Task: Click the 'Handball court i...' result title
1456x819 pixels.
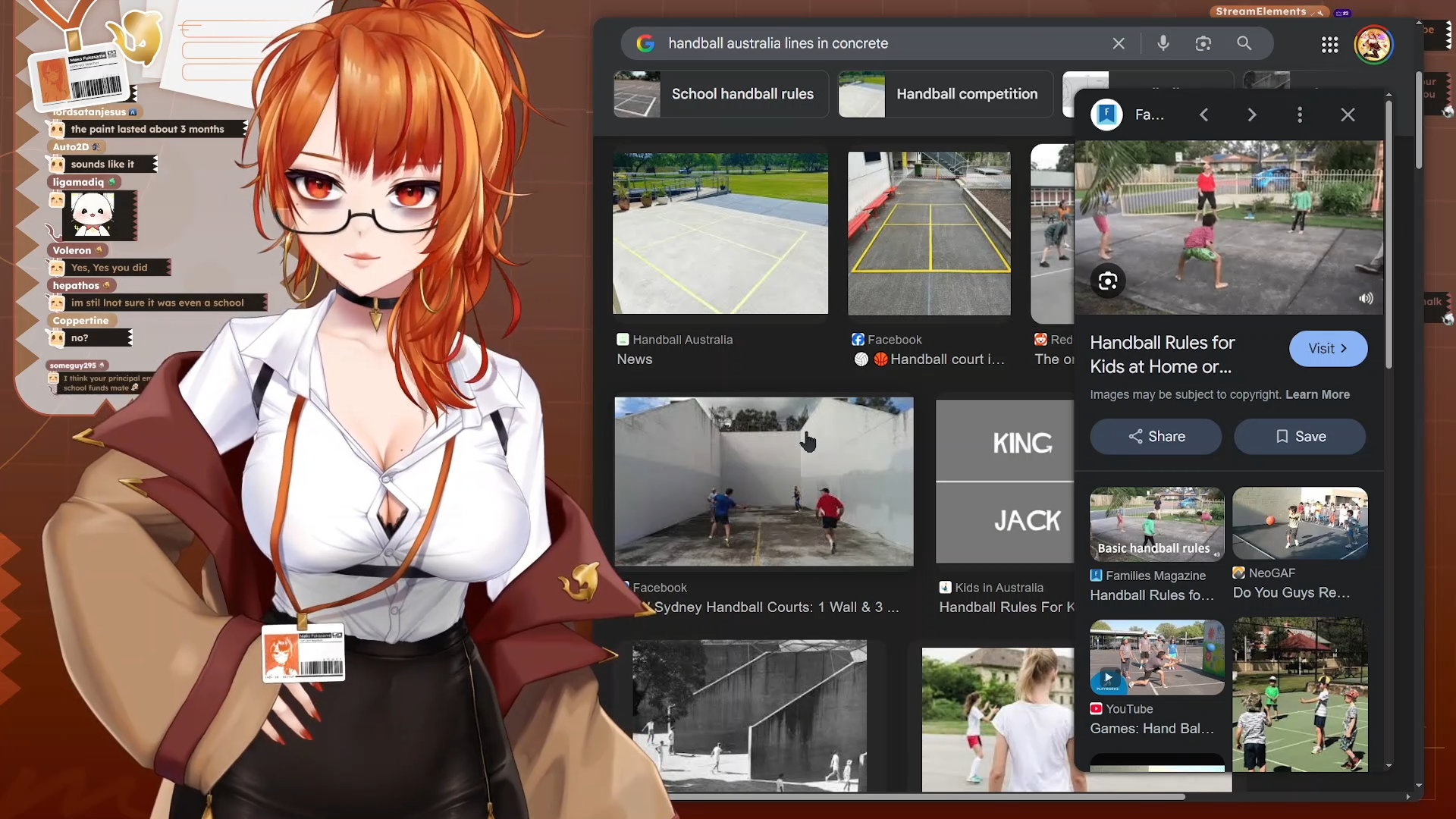Action: tap(947, 359)
